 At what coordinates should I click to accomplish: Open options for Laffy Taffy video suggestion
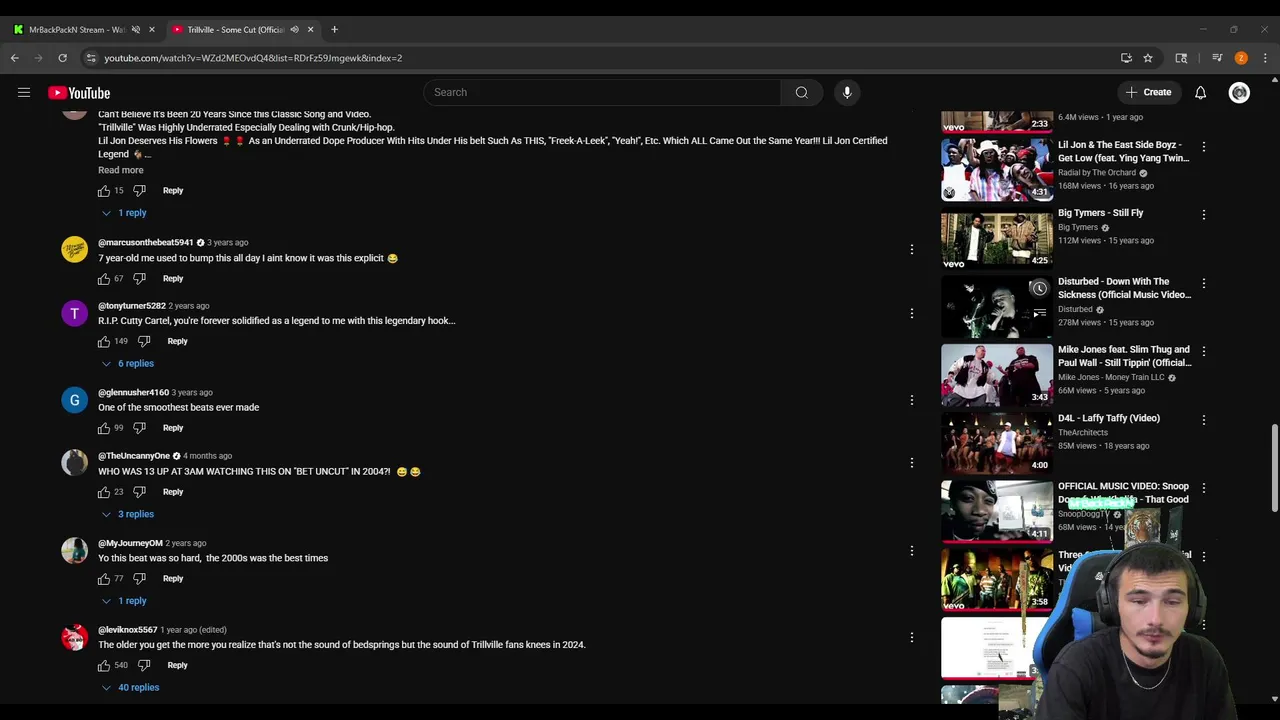1203,420
